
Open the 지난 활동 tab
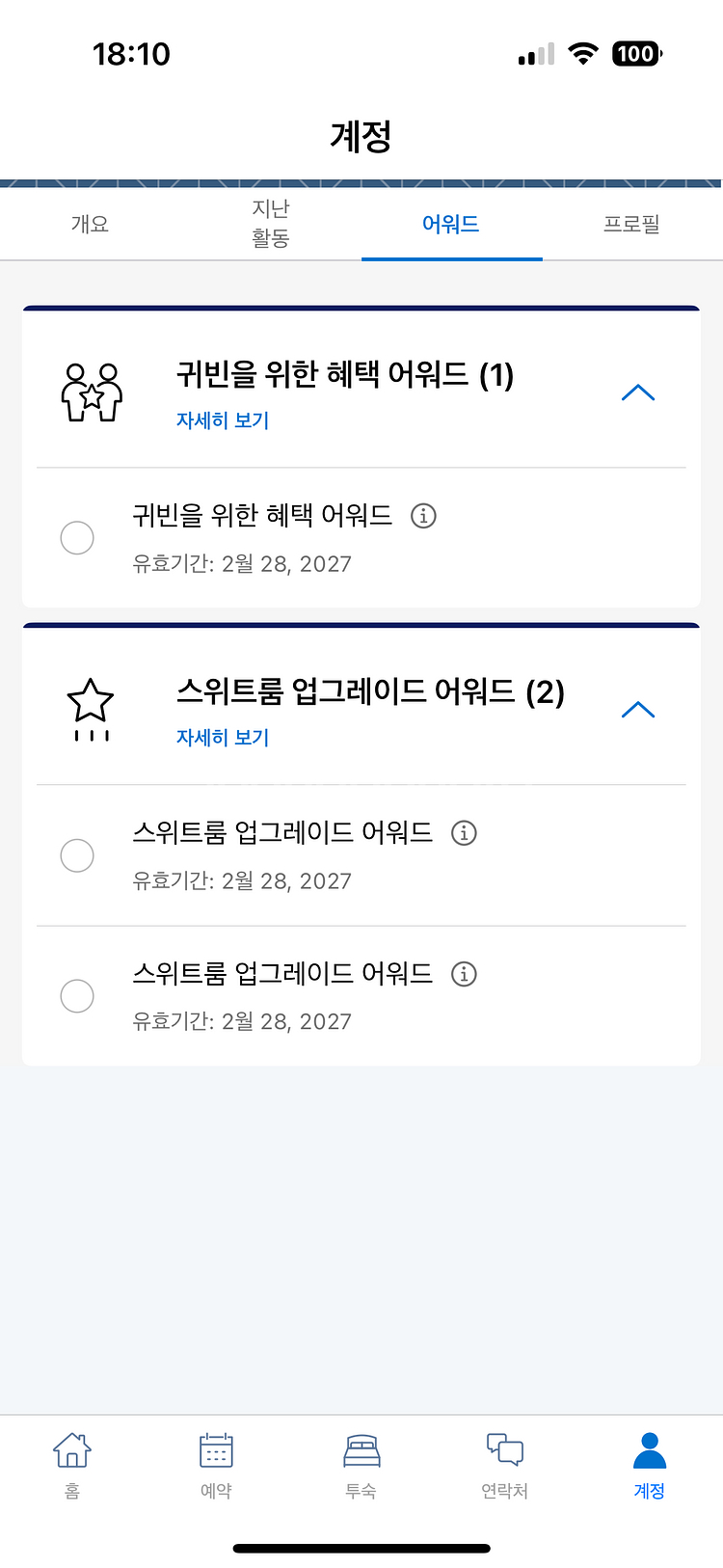(x=271, y=223)
